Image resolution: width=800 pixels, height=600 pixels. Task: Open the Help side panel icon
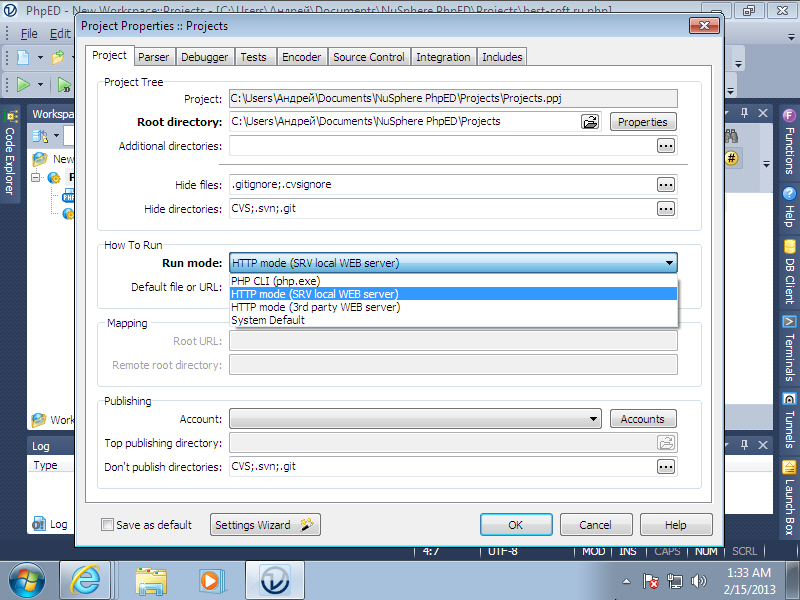coord(789,194)
